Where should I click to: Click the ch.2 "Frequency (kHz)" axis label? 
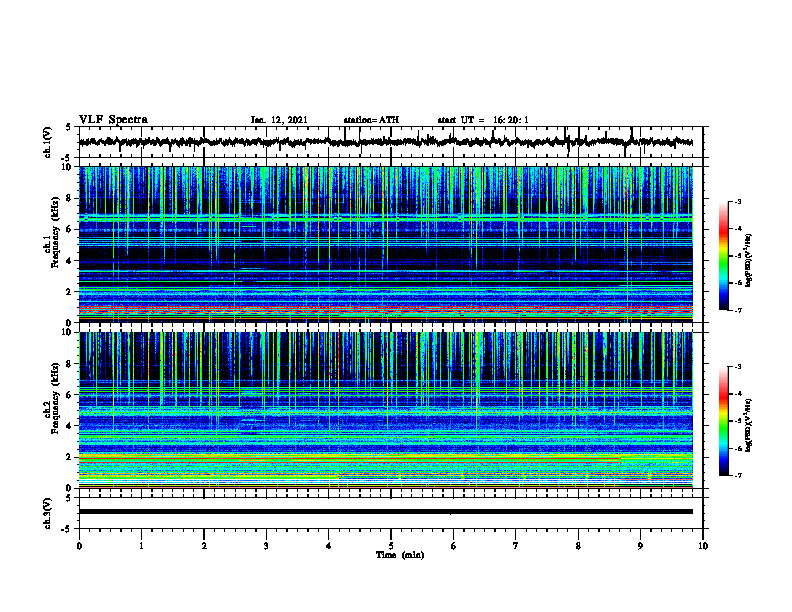coord(55,398)
